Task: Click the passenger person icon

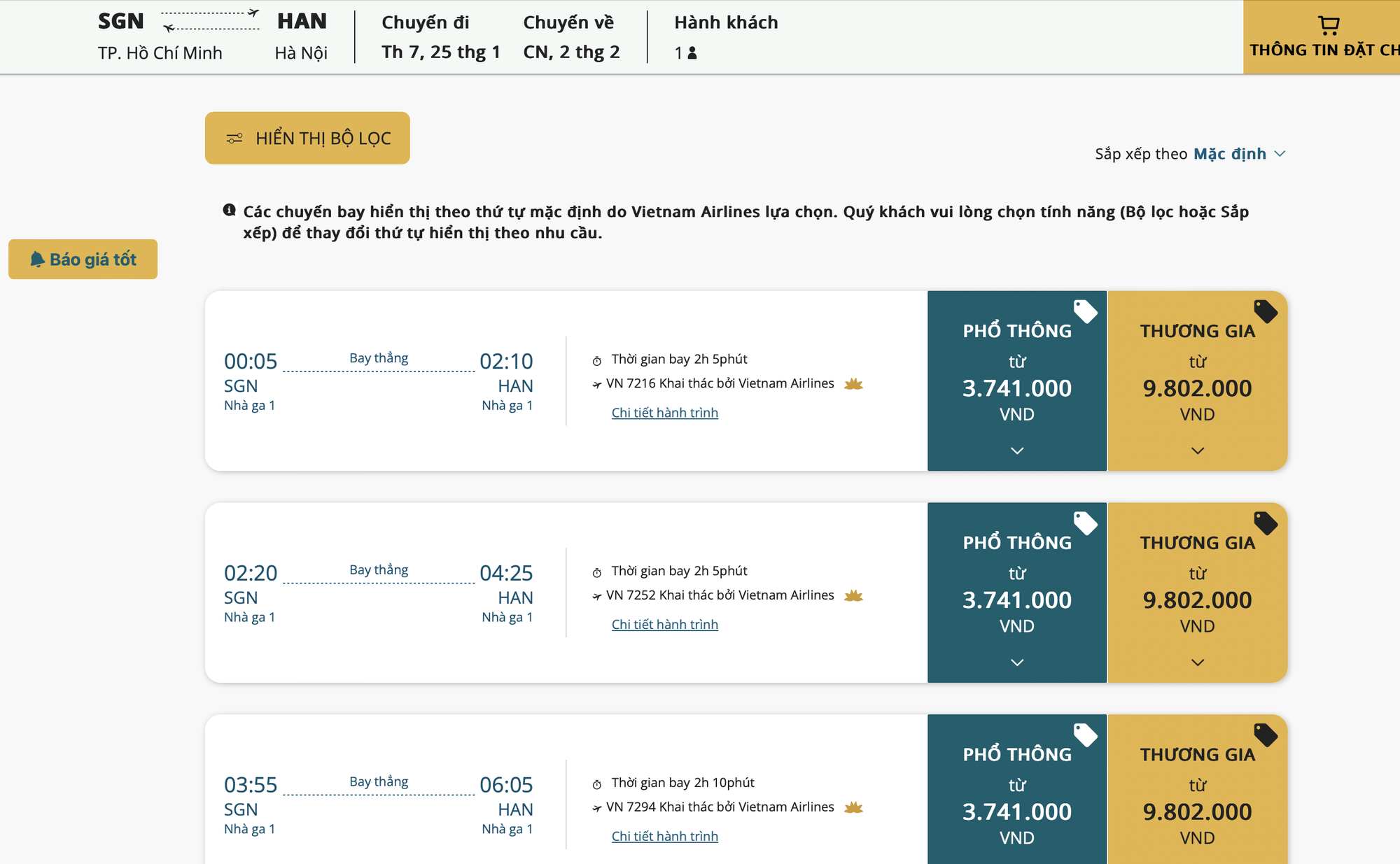Action: pos(692,53)
